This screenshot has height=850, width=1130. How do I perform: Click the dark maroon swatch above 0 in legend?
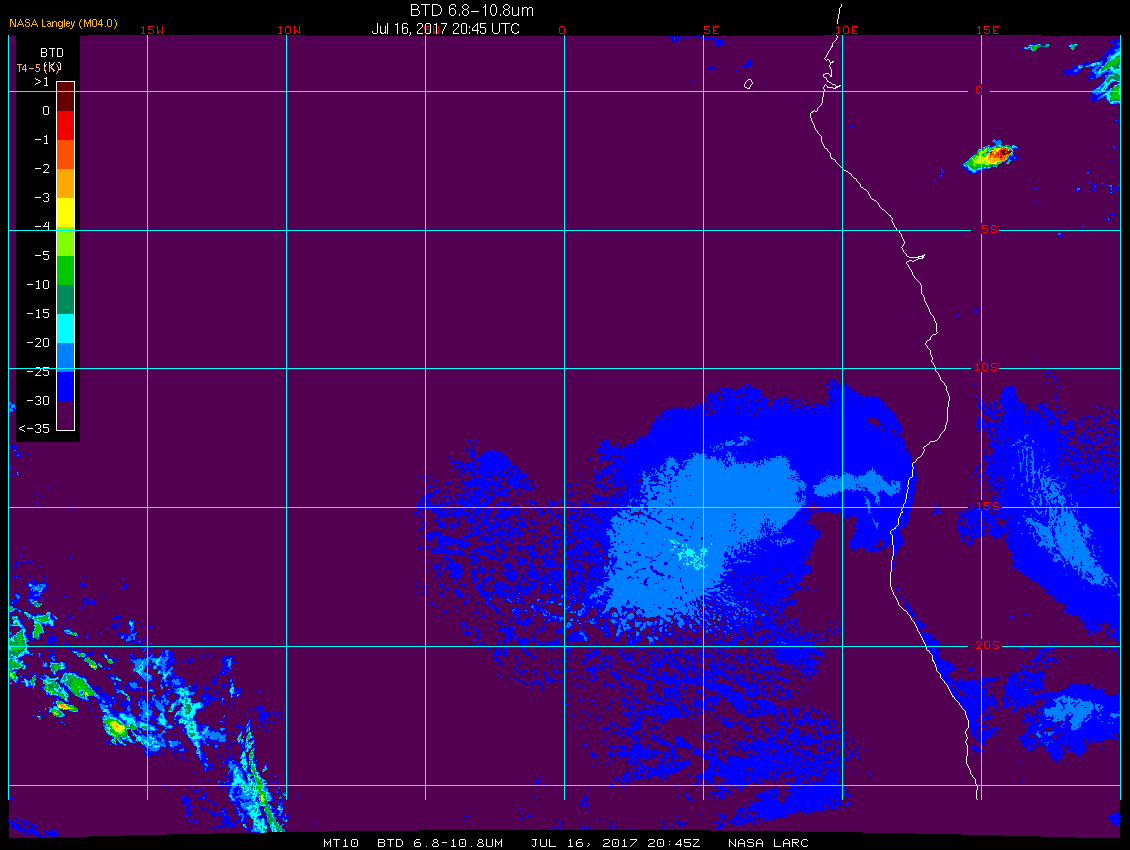pos(66,97)
